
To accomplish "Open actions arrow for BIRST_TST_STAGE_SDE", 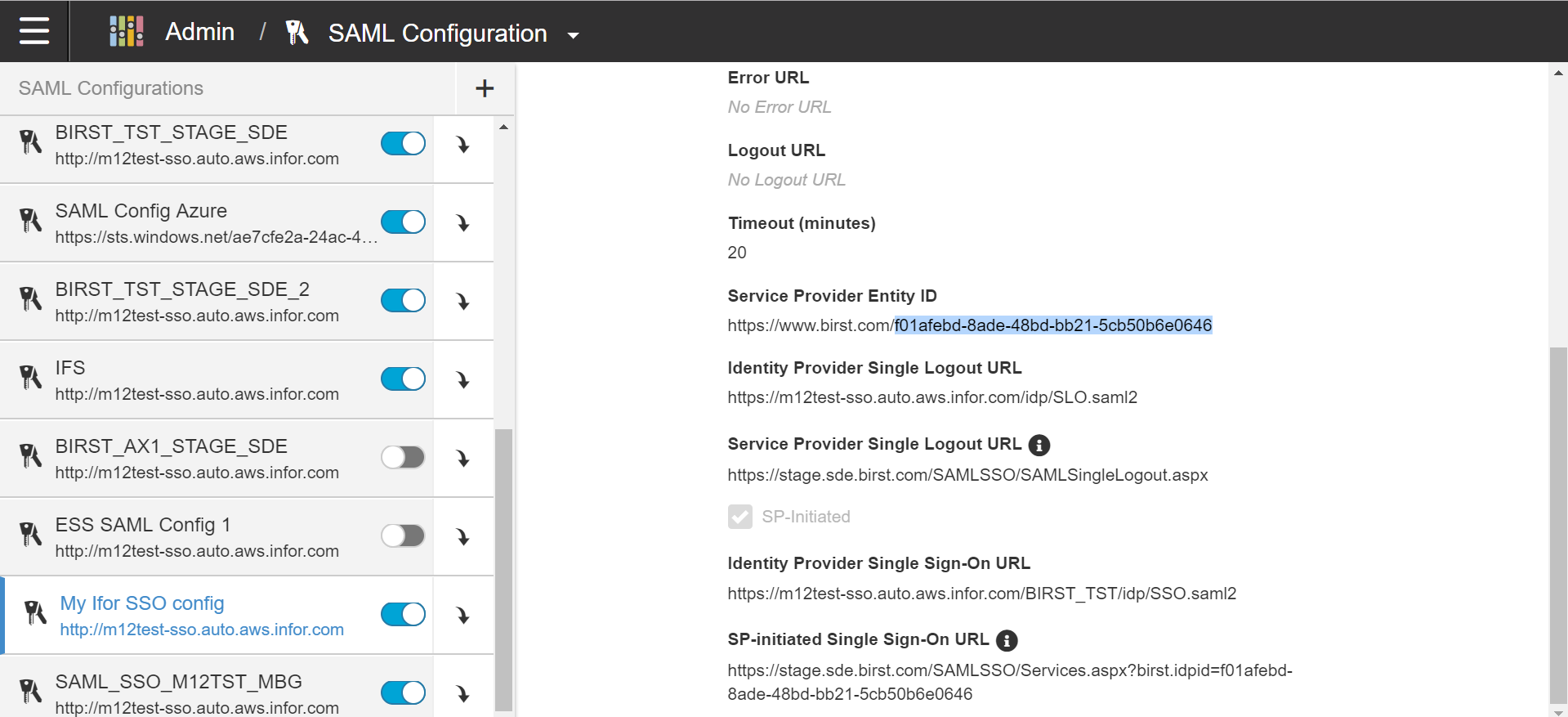I will [x=463, y=146].
